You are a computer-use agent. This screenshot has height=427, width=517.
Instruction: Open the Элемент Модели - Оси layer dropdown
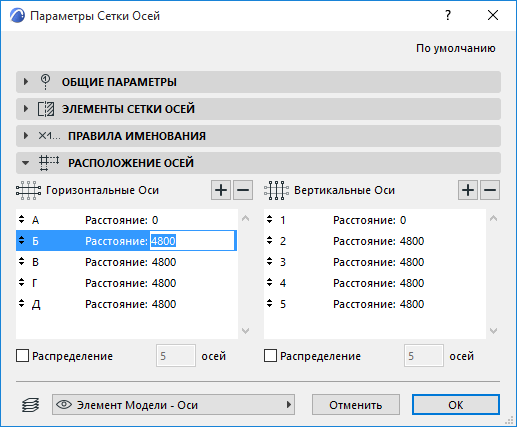[x=173, y=405]
